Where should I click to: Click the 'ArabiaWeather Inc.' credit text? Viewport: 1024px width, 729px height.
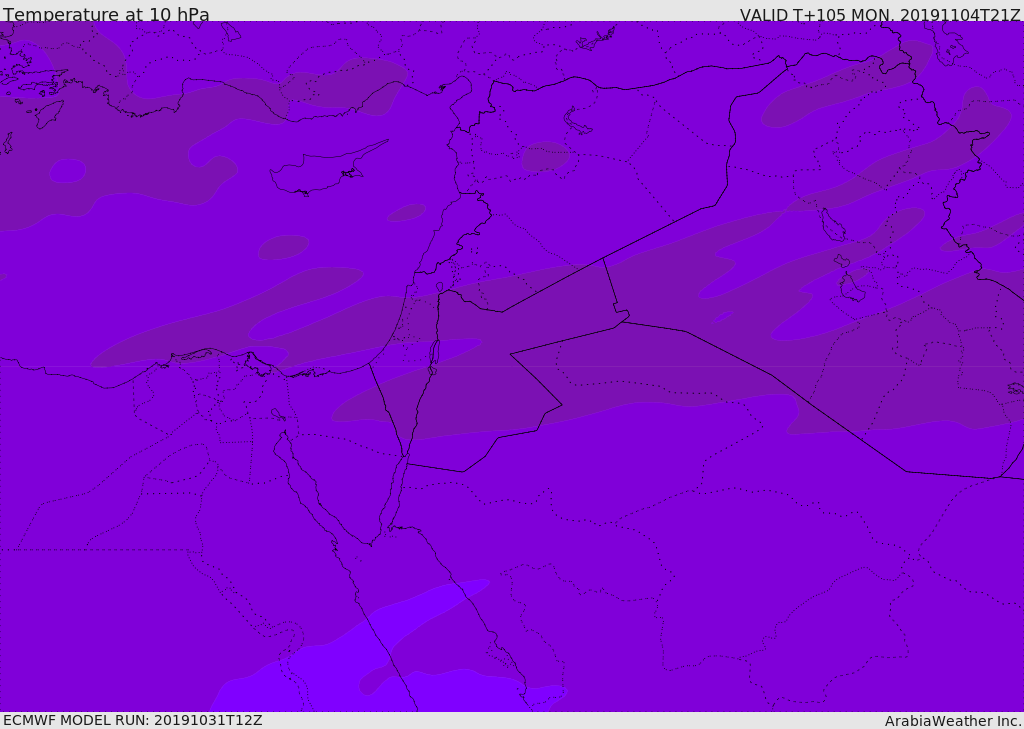[x=953, y=721]
